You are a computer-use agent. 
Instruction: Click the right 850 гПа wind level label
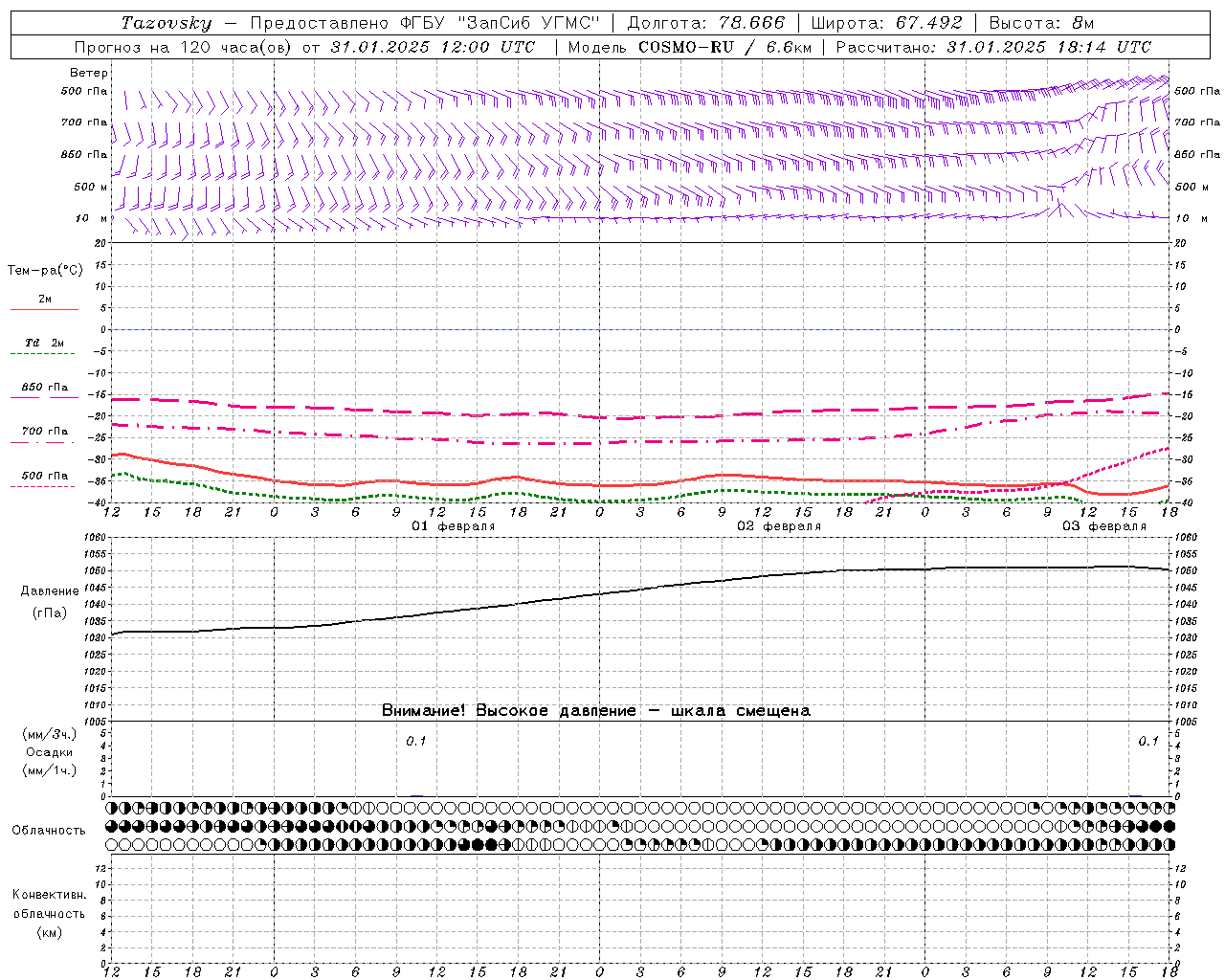[1197, 154]
